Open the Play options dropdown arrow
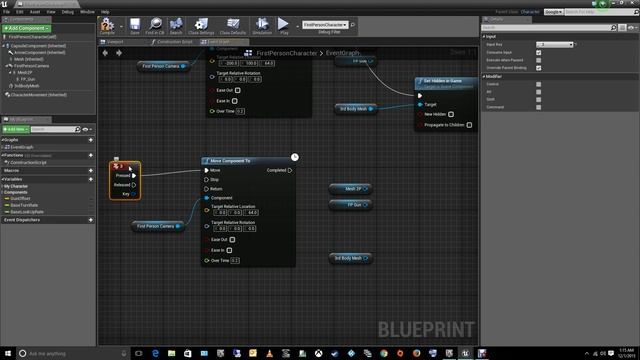This screenshot has height=360, width=640. [297, 26]
